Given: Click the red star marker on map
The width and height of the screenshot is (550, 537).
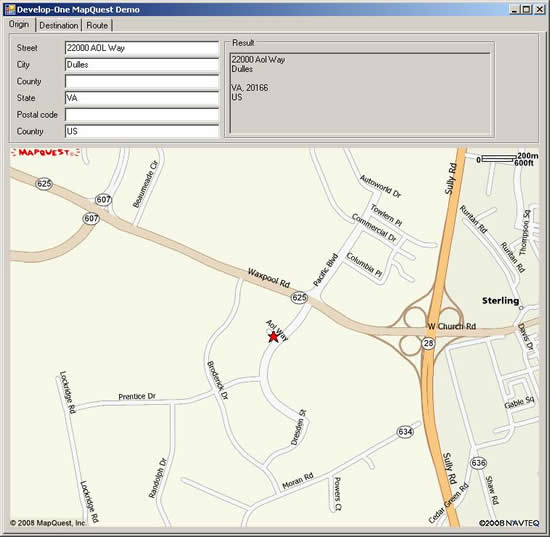Looking at the screenshot, I should point(273,337).
